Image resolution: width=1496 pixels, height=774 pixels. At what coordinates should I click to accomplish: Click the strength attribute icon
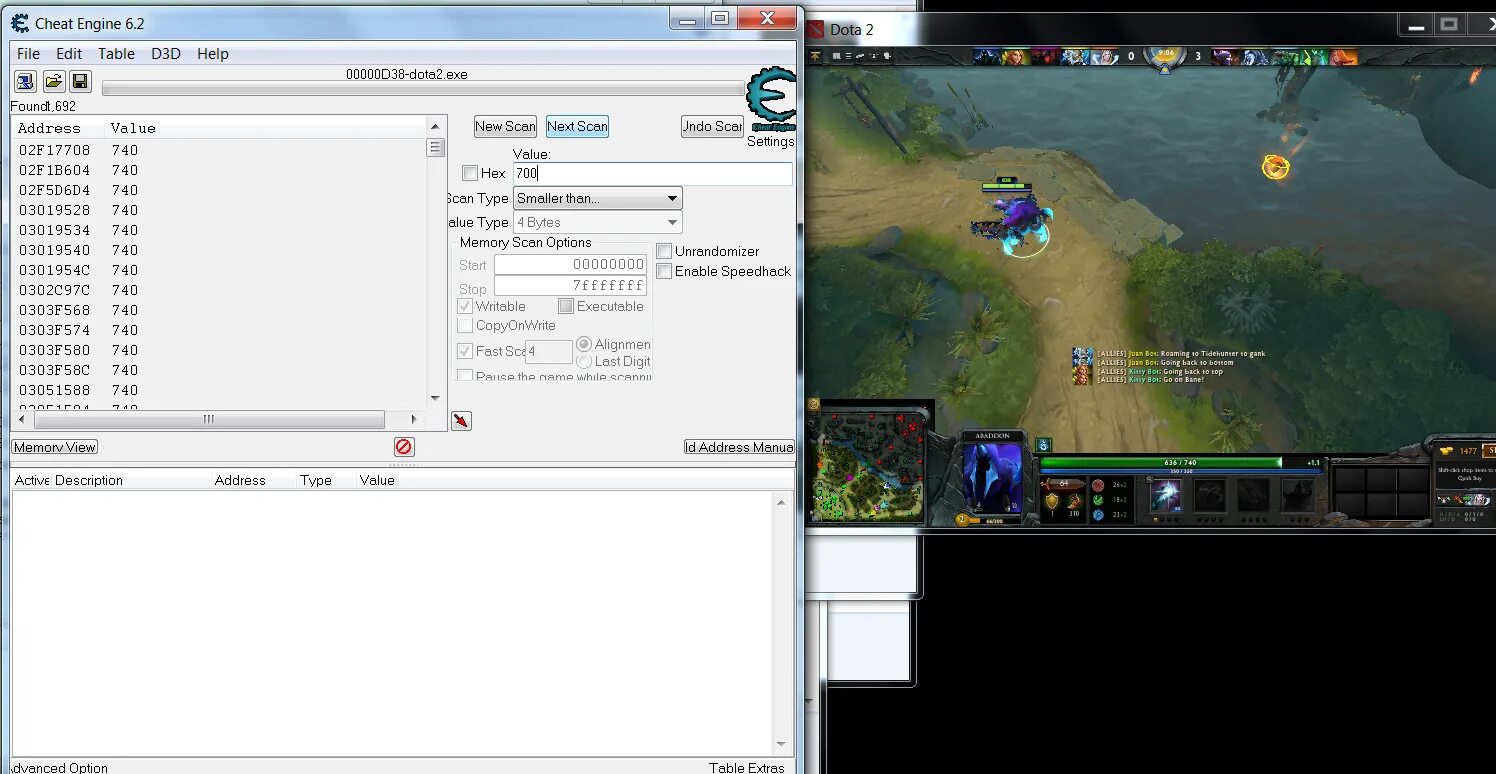1098,485
